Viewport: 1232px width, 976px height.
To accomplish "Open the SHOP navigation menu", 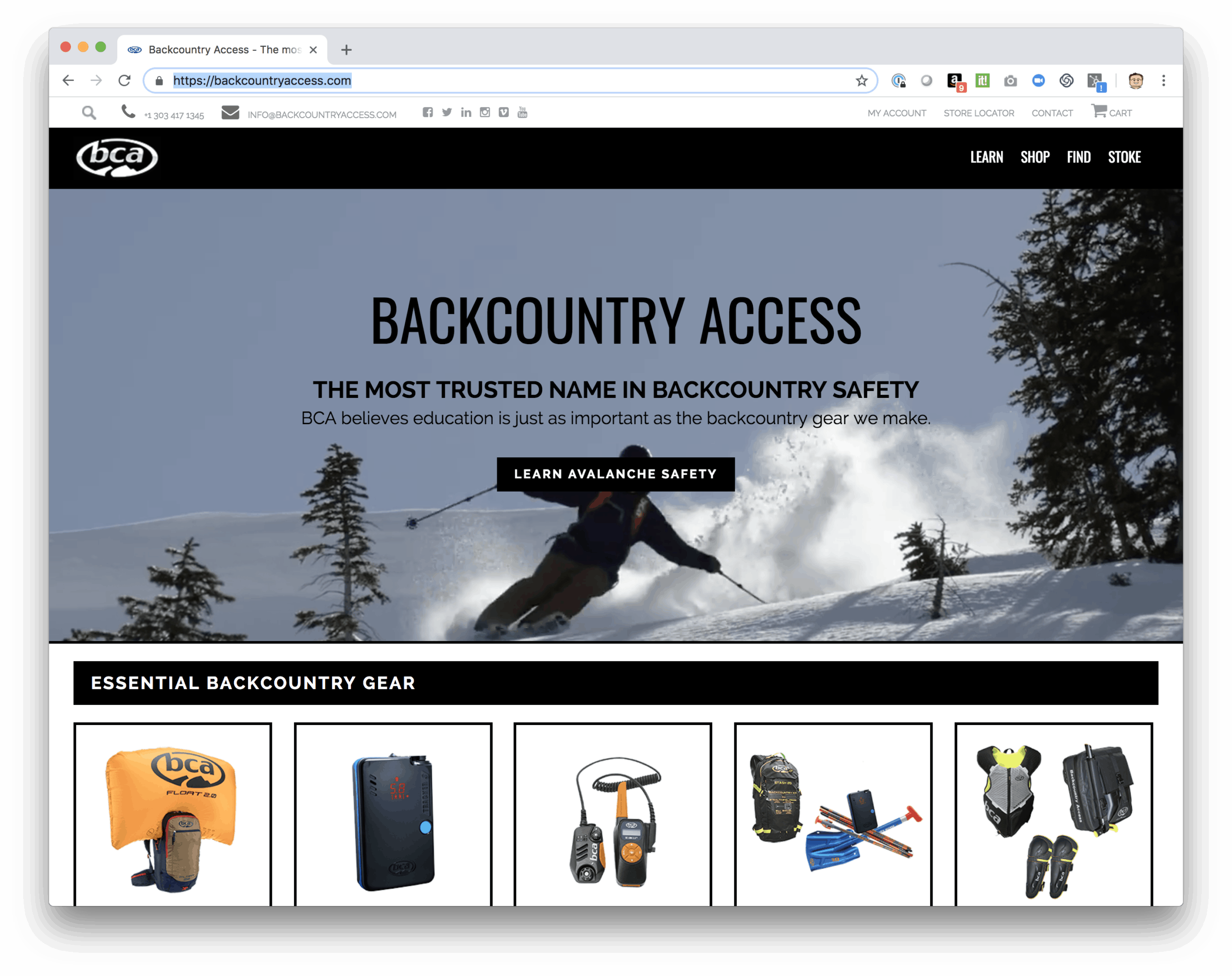I will (1034, 156).
